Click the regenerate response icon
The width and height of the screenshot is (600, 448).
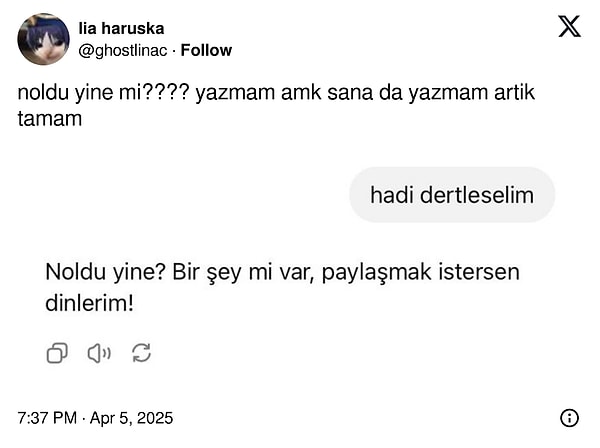click(141, 352)
